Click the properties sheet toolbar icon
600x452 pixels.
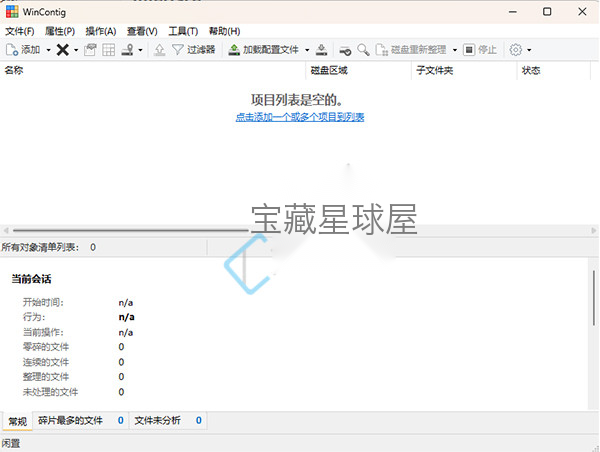click(90, 50)
